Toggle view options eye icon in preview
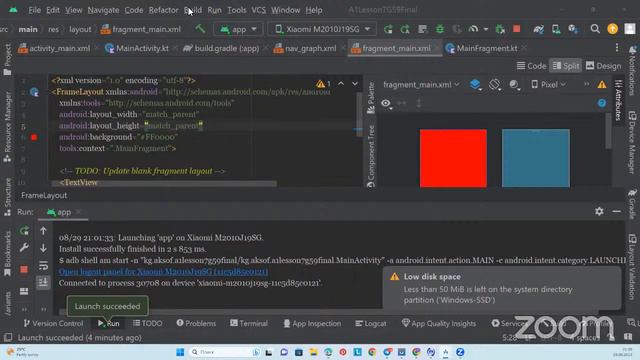This screenshot has width=640, height=360. click(x=386, y=103)
